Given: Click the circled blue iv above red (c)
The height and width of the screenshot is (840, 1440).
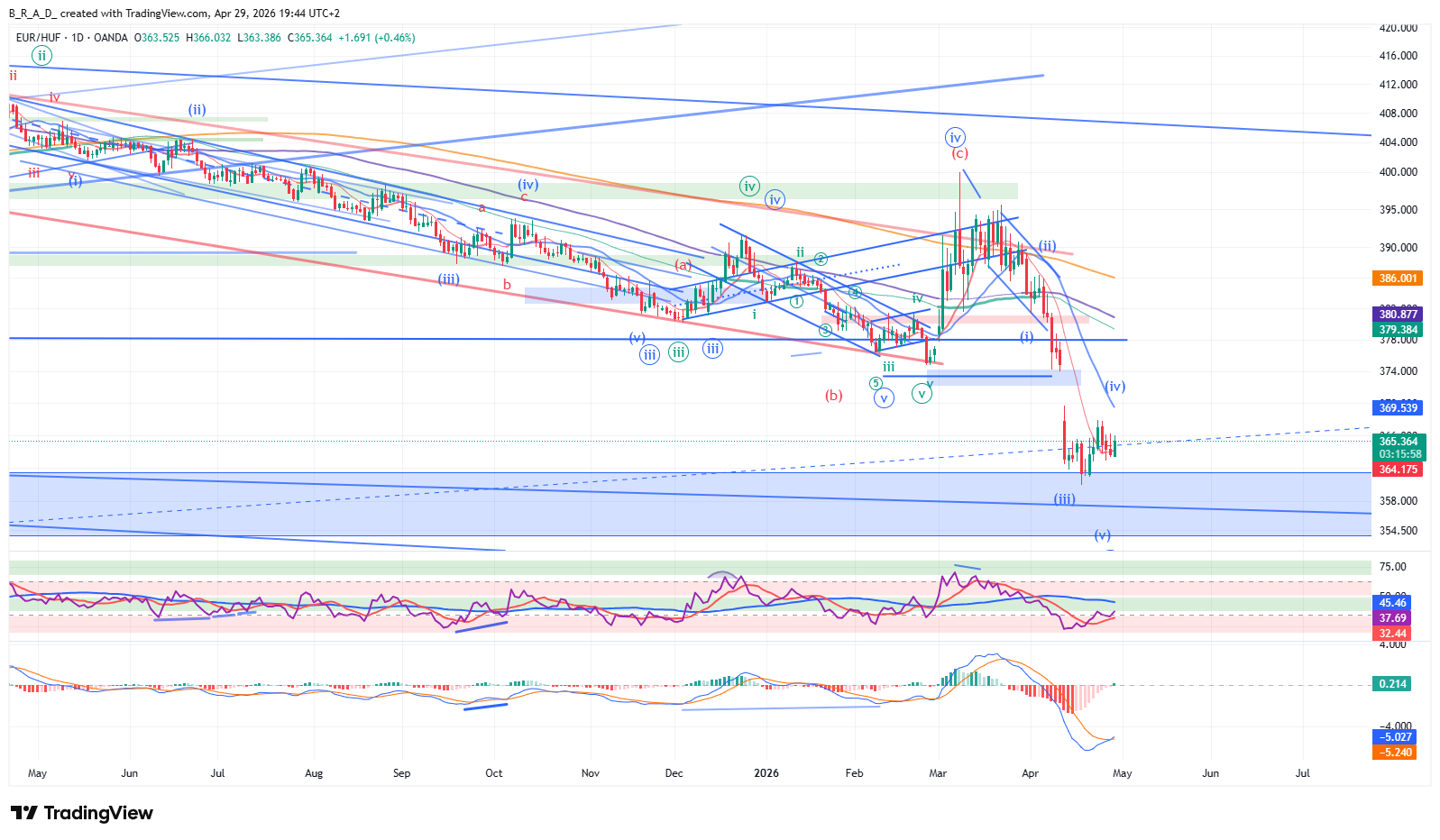Looking at the screenshot, I should (x=955, y=138).
